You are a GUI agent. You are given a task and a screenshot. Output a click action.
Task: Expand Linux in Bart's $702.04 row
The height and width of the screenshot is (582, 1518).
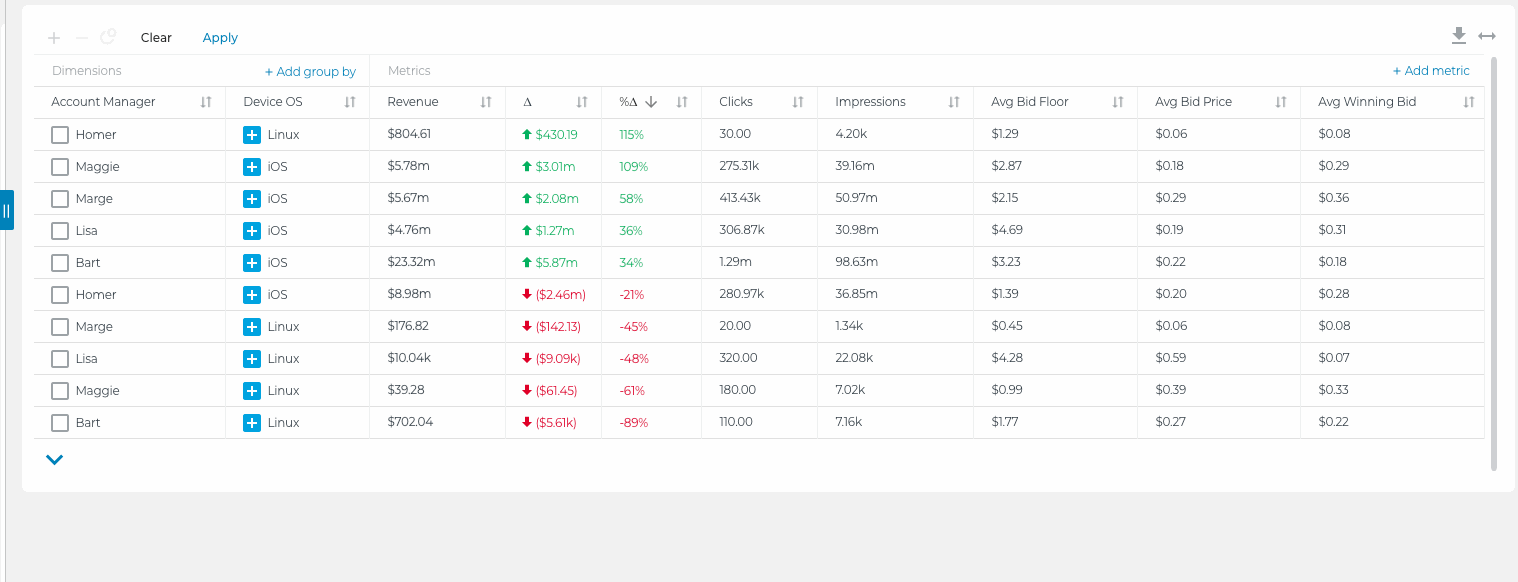click(x=252, y=423)
